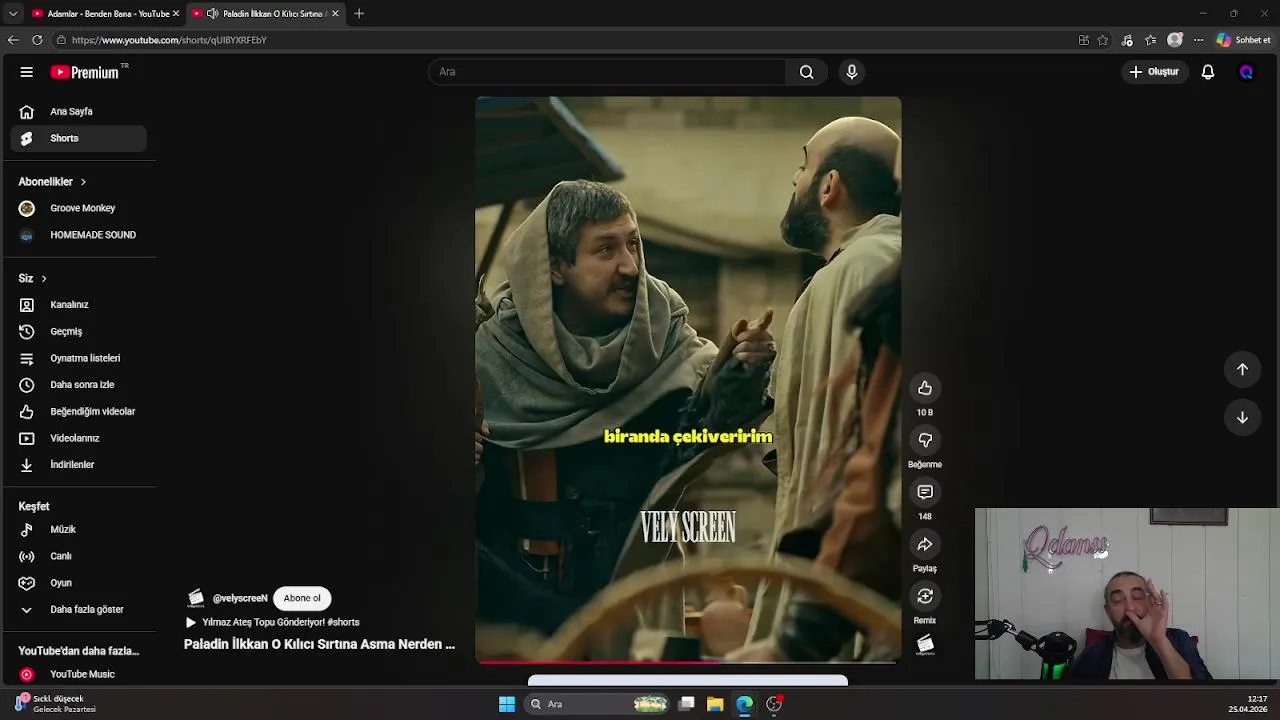
Task: Open Ana Sayfa in sidebar
Action: 78,112
